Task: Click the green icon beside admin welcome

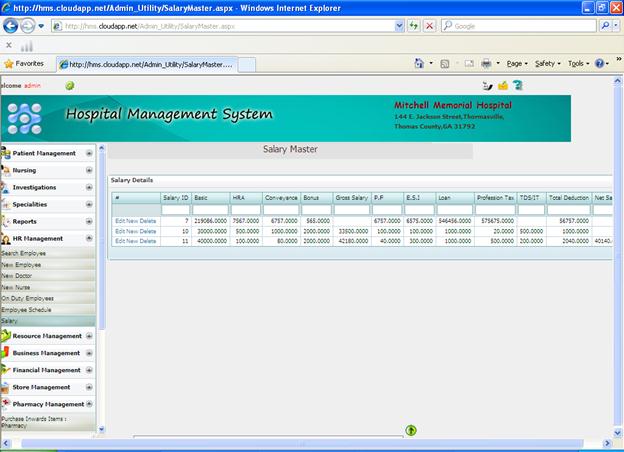Action: pyautogui.click(x=70, y=85)
